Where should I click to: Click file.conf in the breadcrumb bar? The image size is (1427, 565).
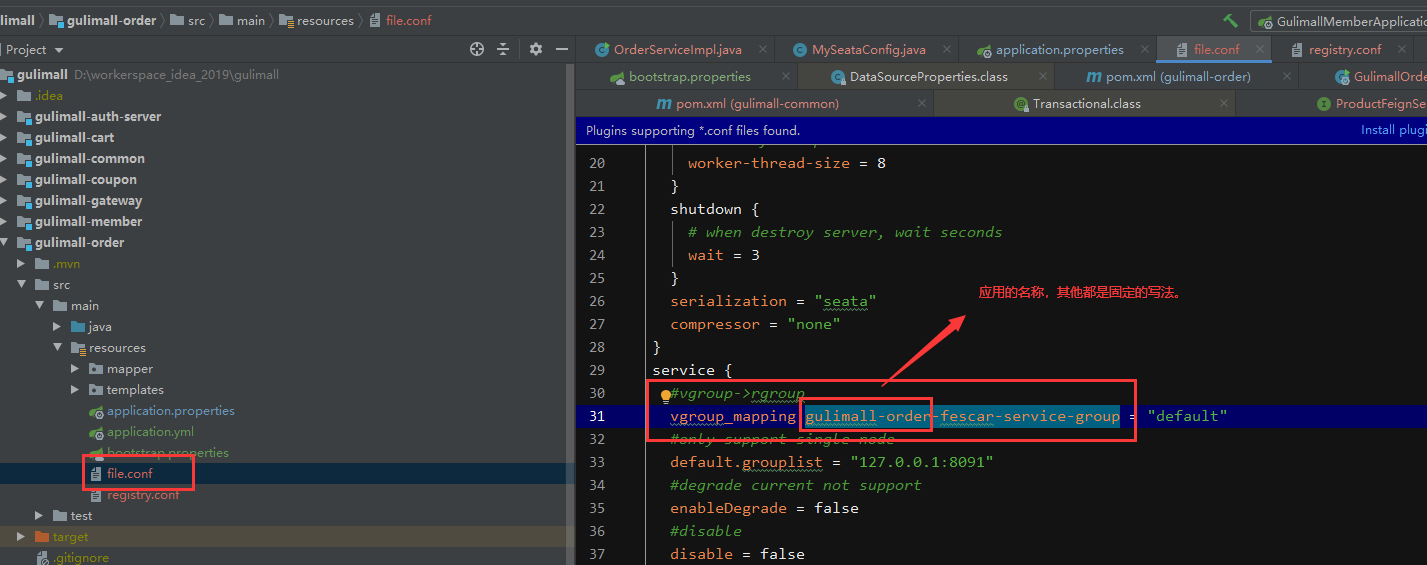click(399, 20)
